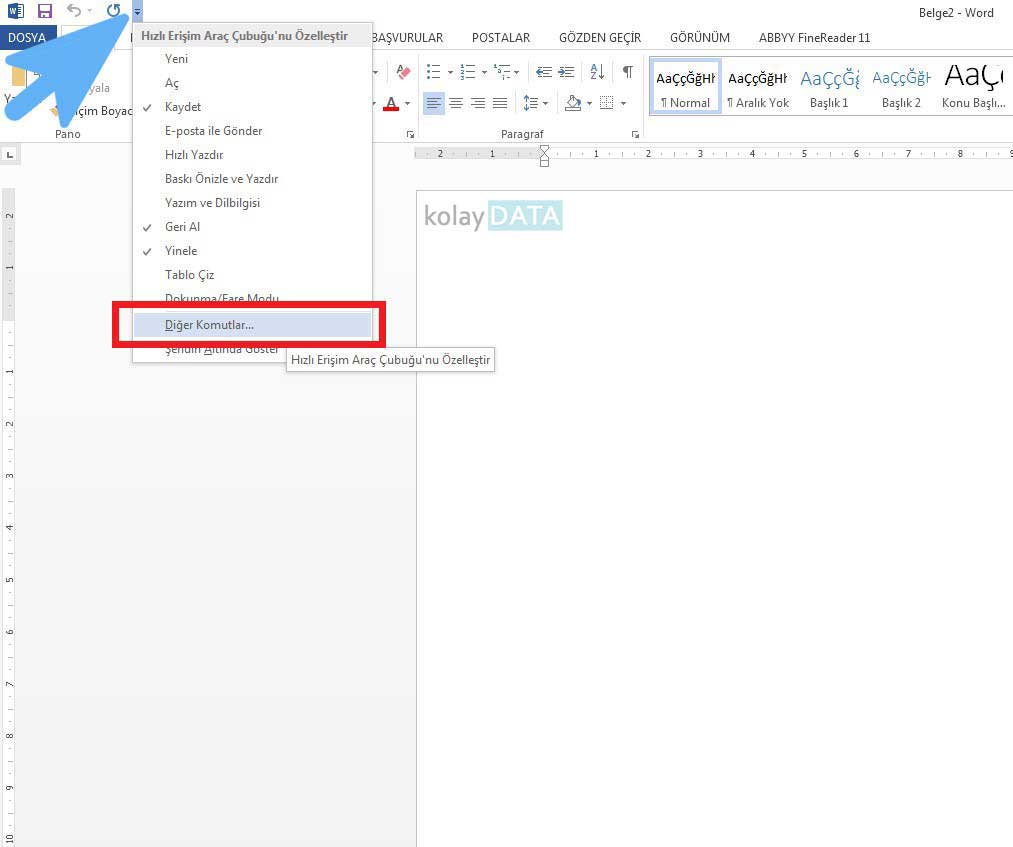Open the shading bucket icon
Viewport: 1013px width, 847px height.
point(573,103)
